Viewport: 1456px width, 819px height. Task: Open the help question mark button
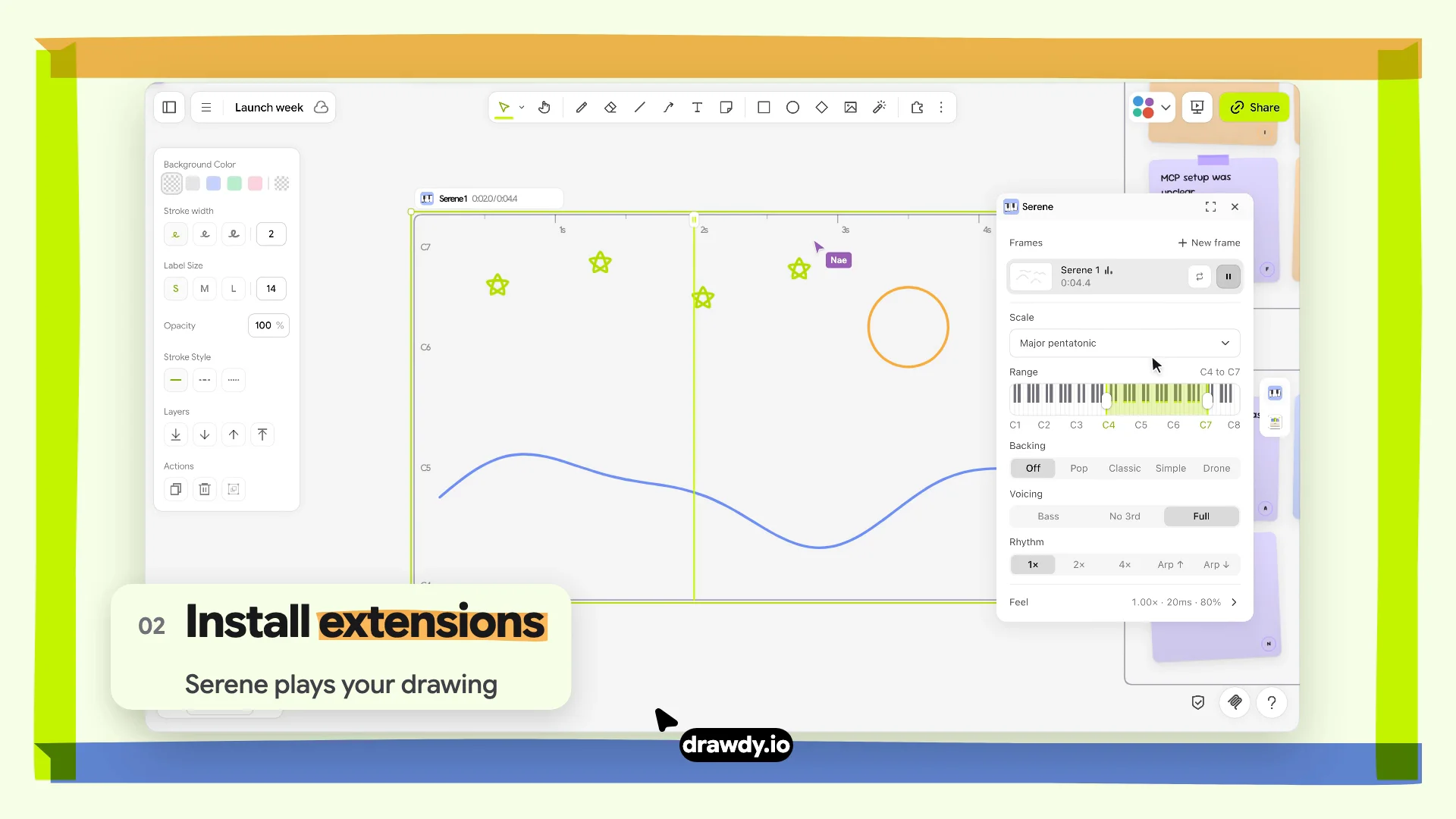pyautogui.click(x=1272, y=703)
